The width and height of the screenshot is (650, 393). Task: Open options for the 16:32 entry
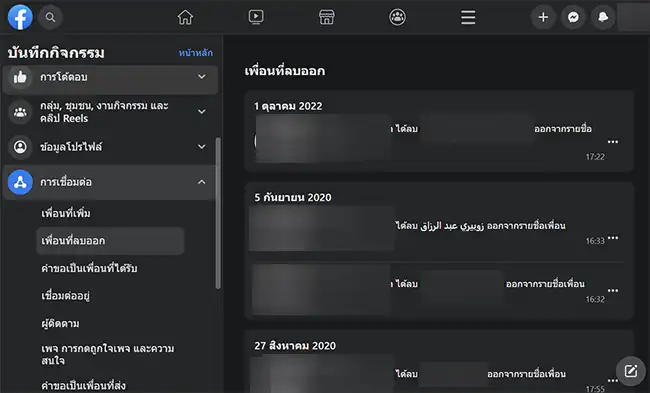pyautogui.click(x=613, y=290)
